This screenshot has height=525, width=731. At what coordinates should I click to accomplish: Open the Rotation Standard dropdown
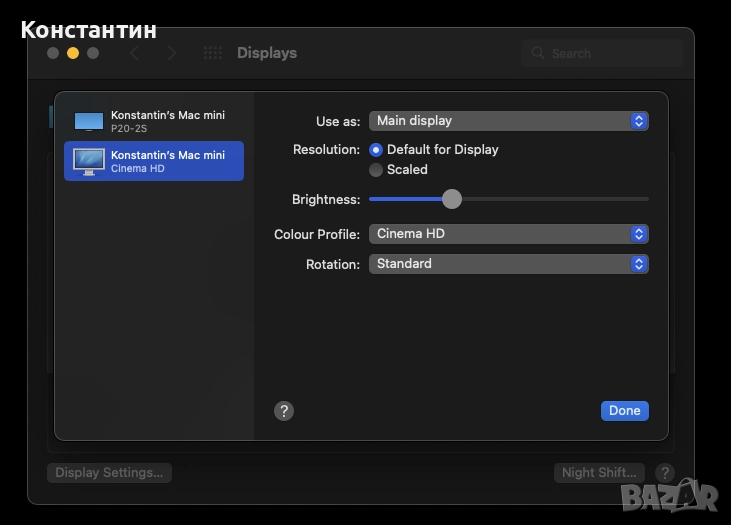pos(508,264)
